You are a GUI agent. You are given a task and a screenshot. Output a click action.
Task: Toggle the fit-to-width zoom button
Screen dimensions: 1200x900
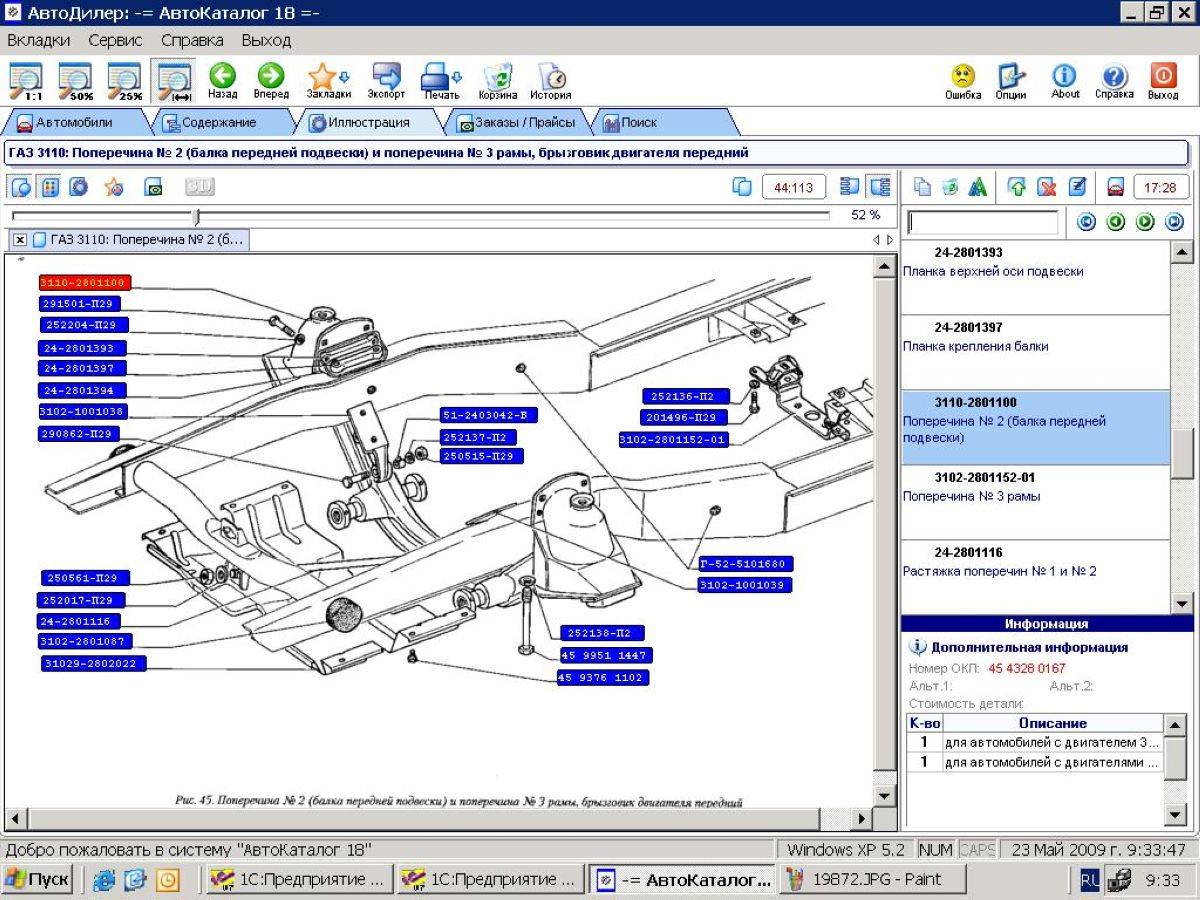(175, 81)
